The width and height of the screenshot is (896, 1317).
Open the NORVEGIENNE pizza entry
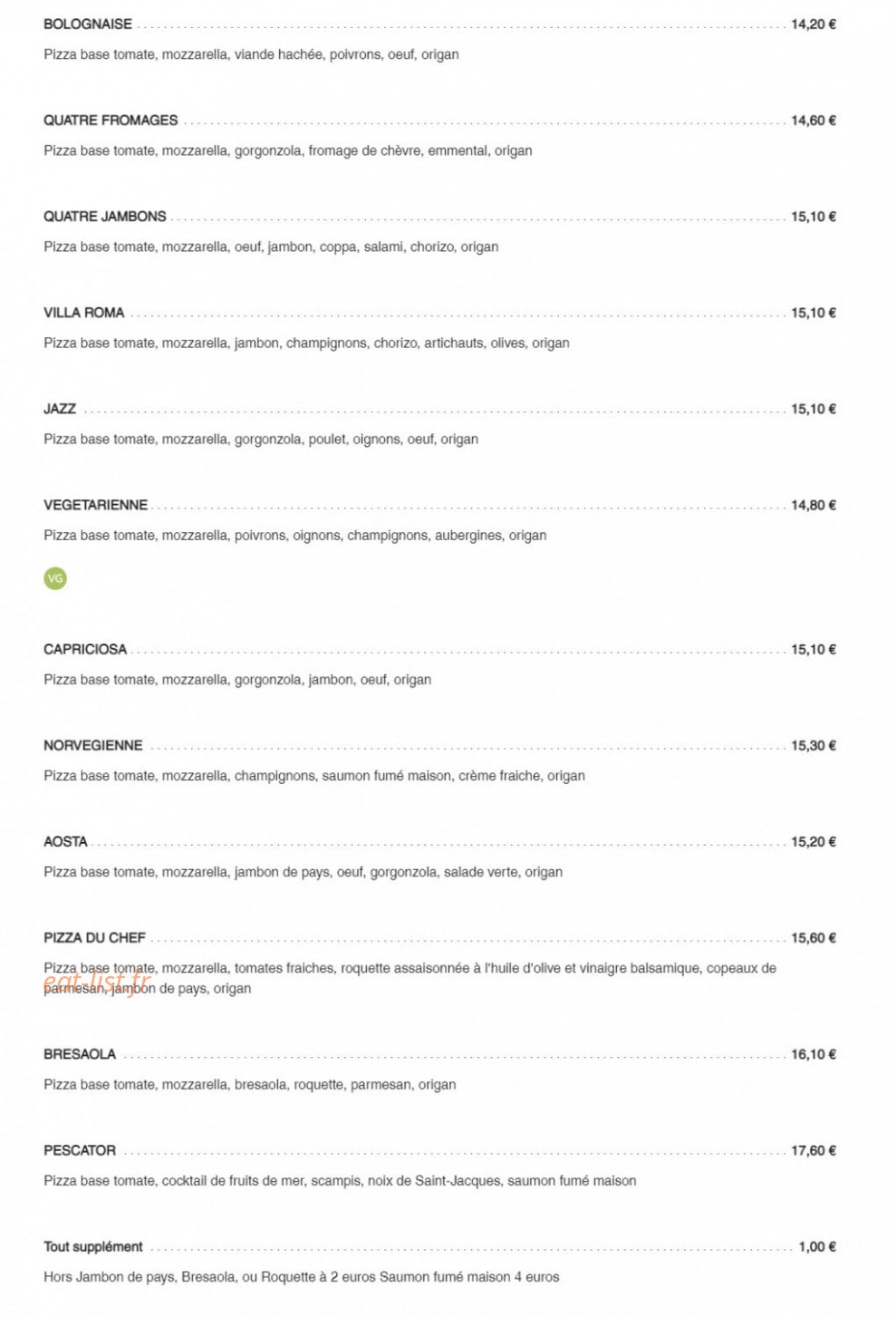click(93, 745)
